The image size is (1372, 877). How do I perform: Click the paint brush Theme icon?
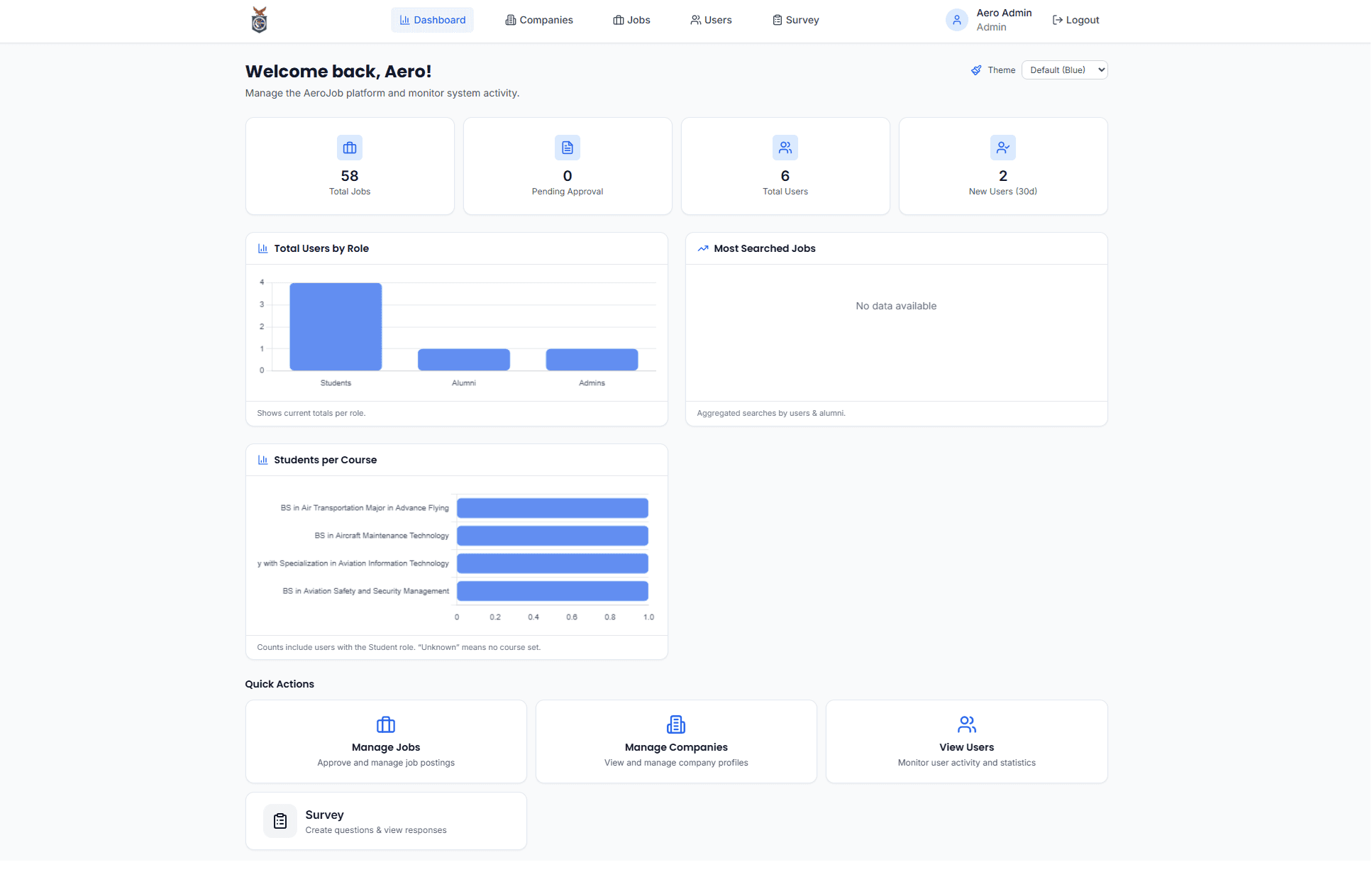click(977, 70)
